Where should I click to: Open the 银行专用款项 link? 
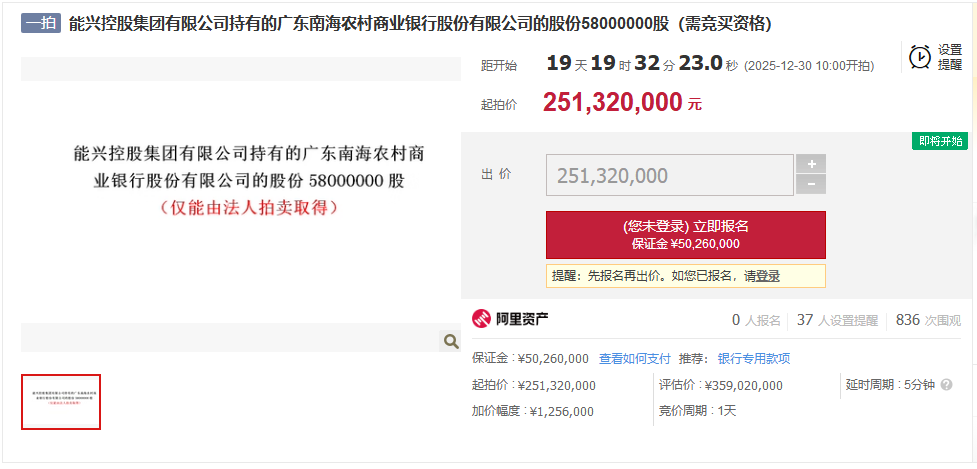click(x=754, y=358)
